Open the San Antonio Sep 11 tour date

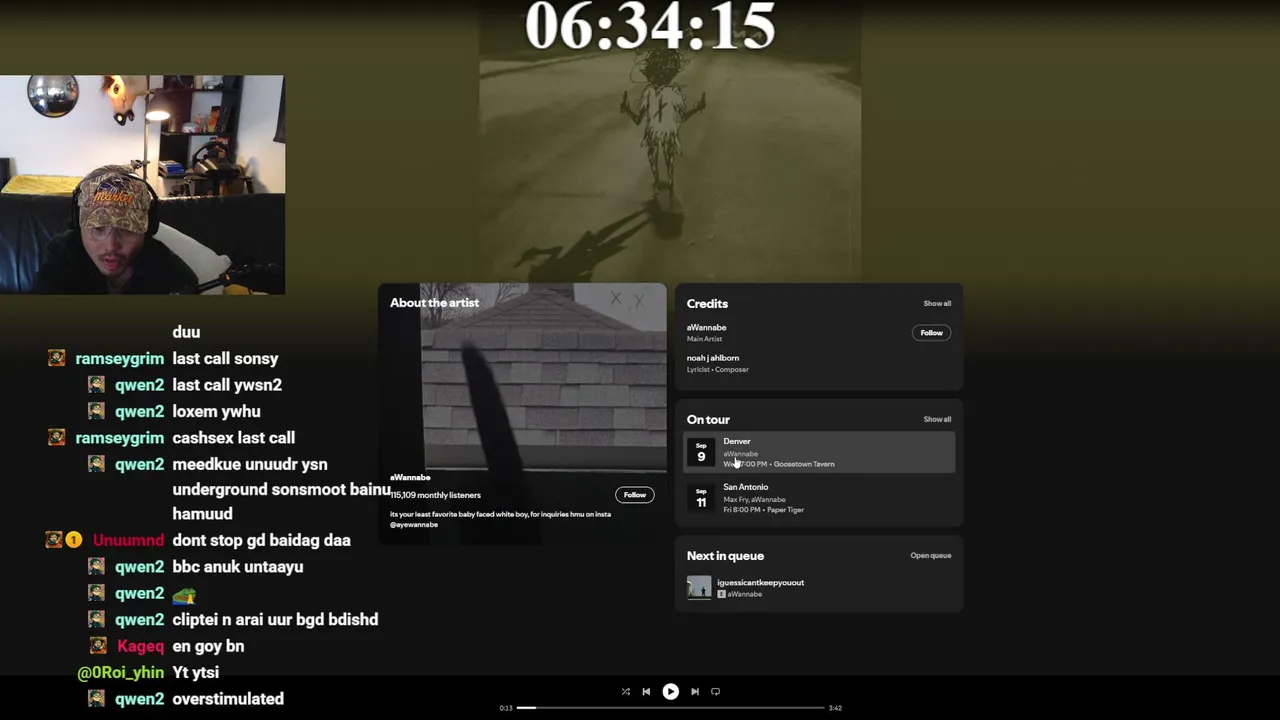click(819, 498)
